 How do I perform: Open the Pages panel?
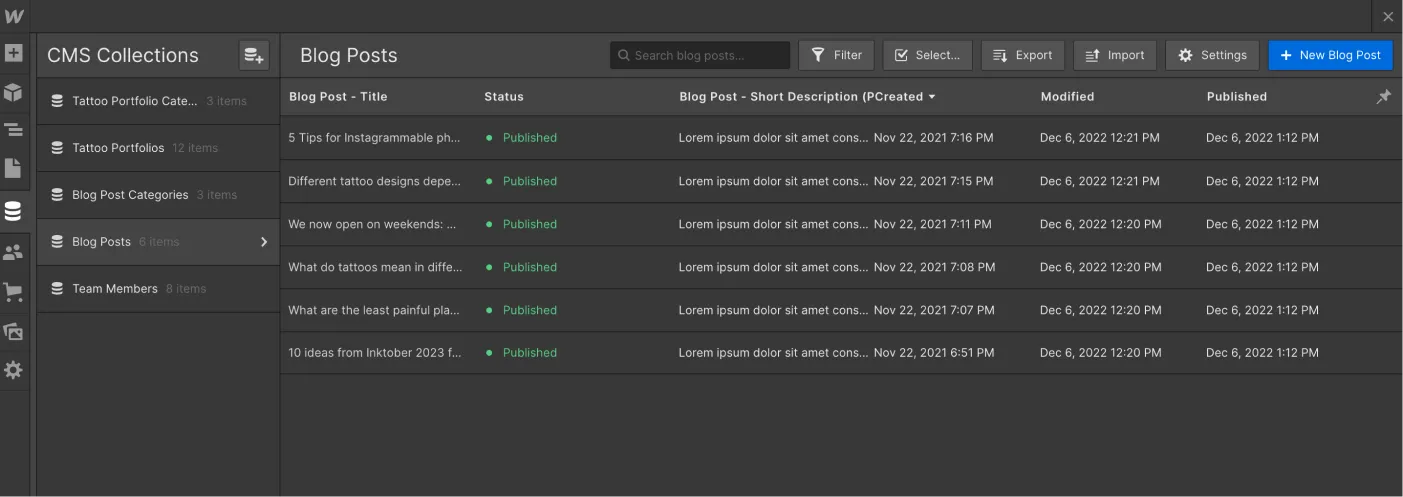coord(13,168)
